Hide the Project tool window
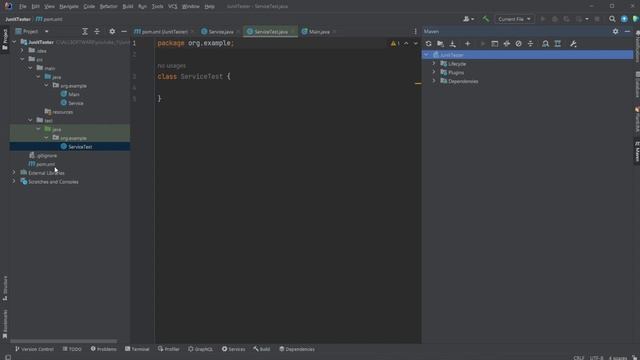Viewport: 640px width, 360px height. click(x=124, y=31)
